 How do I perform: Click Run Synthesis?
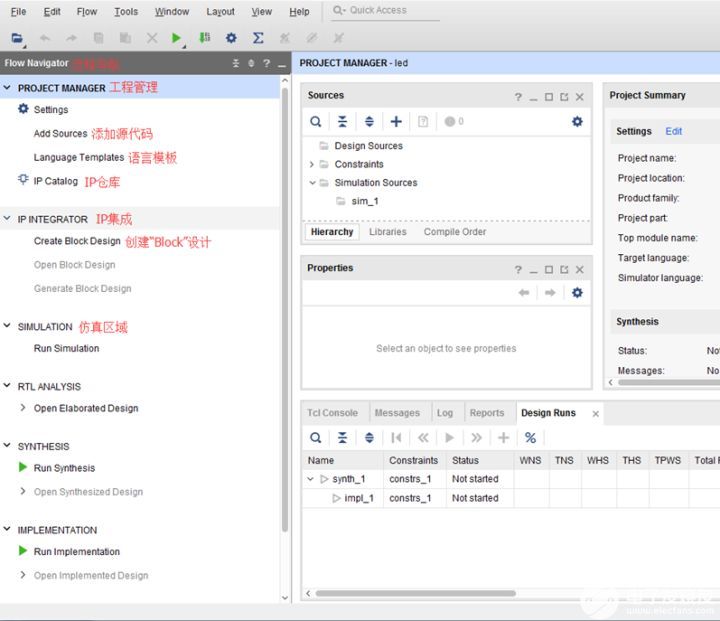point(64,468)
